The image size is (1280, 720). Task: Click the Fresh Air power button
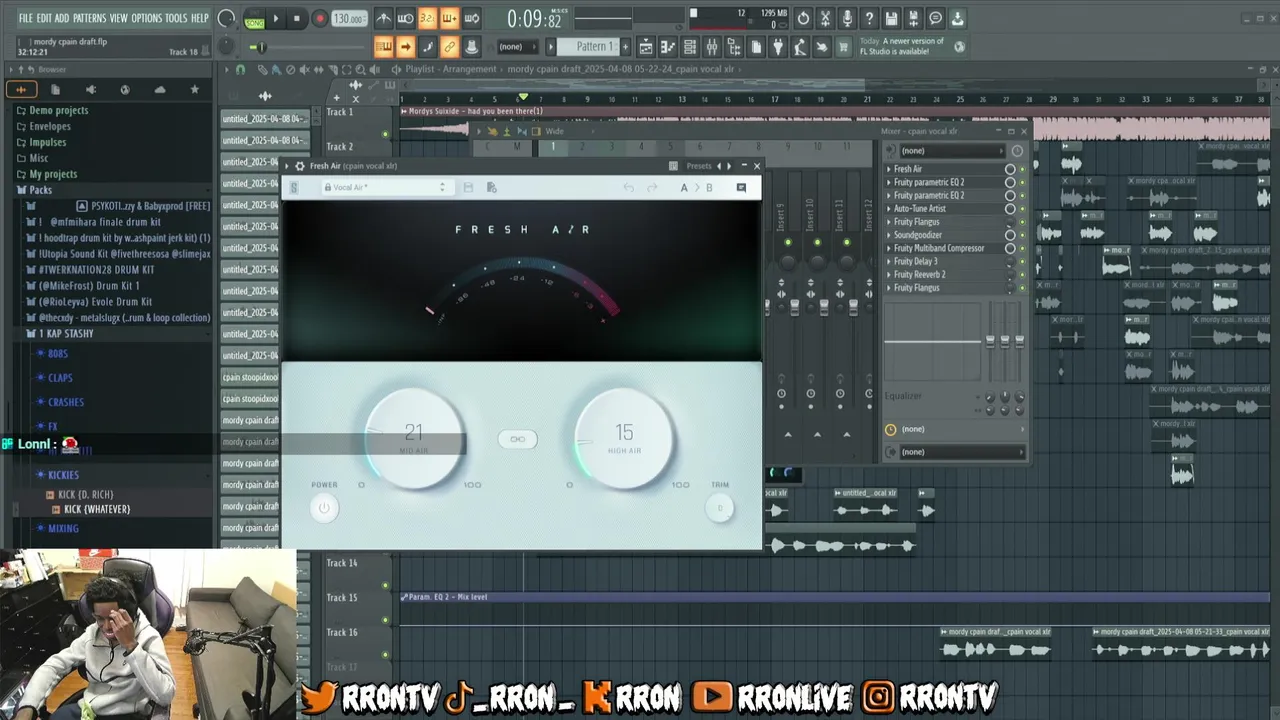(x=324, y=508)
